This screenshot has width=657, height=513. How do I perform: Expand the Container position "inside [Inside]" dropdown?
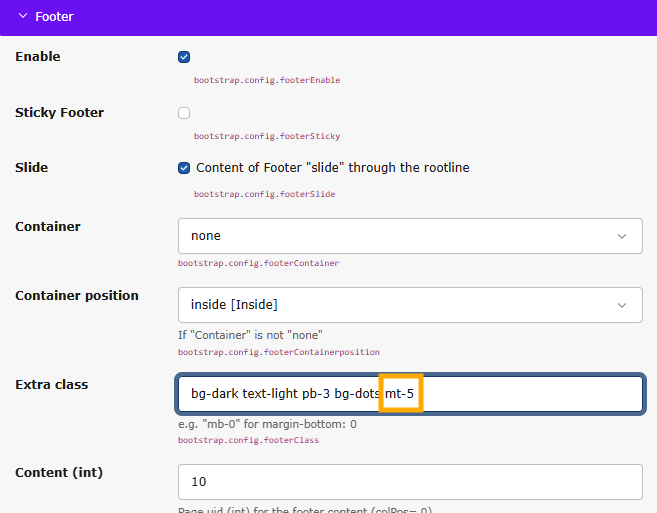(x=409, y=304)
